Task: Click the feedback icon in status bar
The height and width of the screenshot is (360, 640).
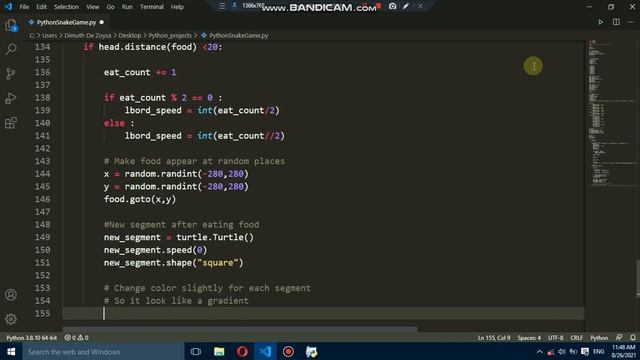Action: coord(619,338)
